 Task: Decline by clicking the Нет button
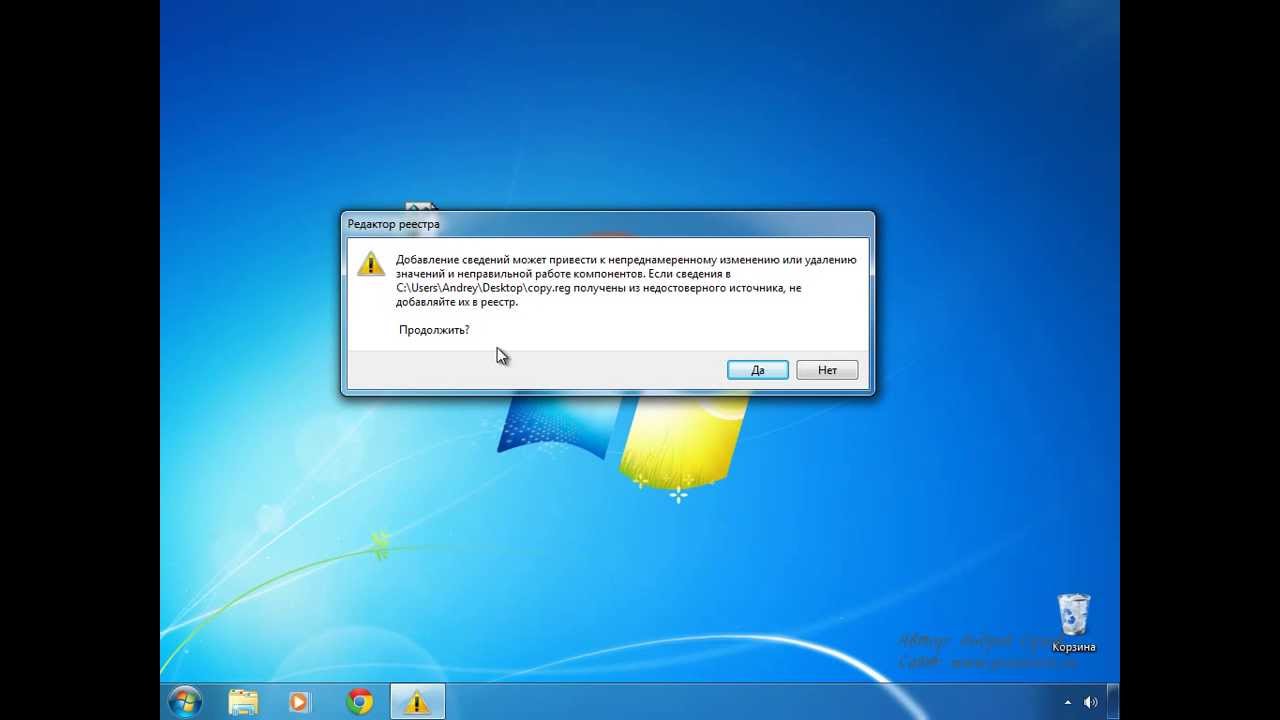pyautogui.click(x=827, y=370)
